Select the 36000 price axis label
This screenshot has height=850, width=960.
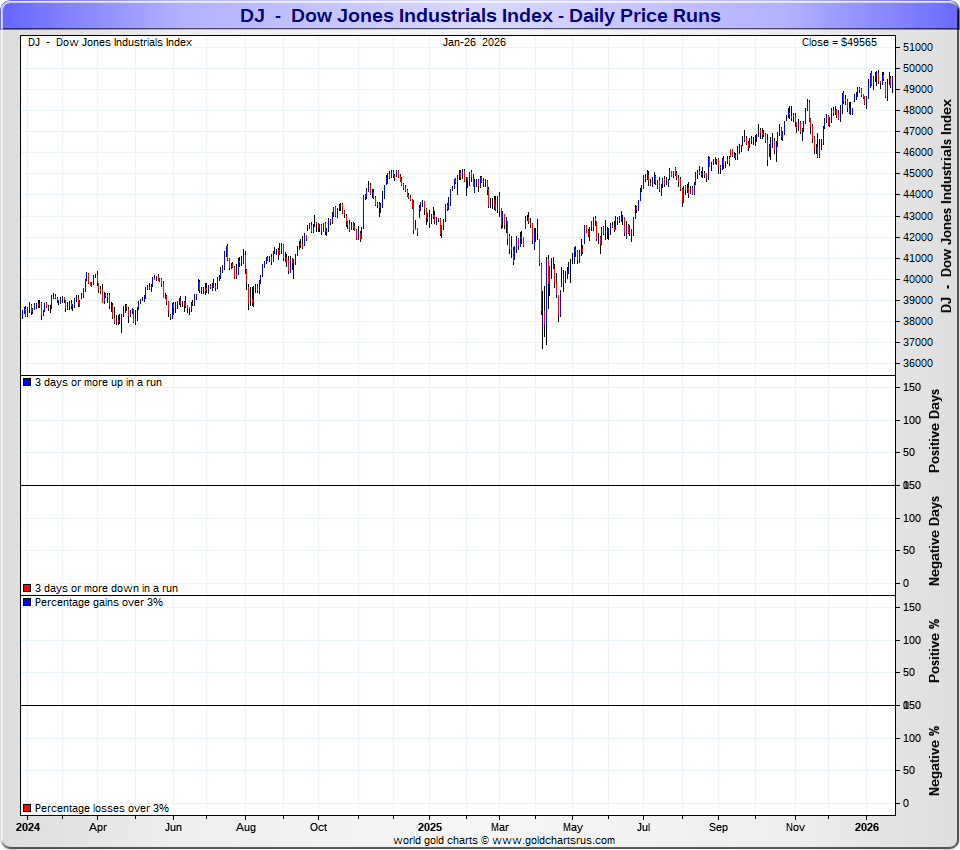917,364
